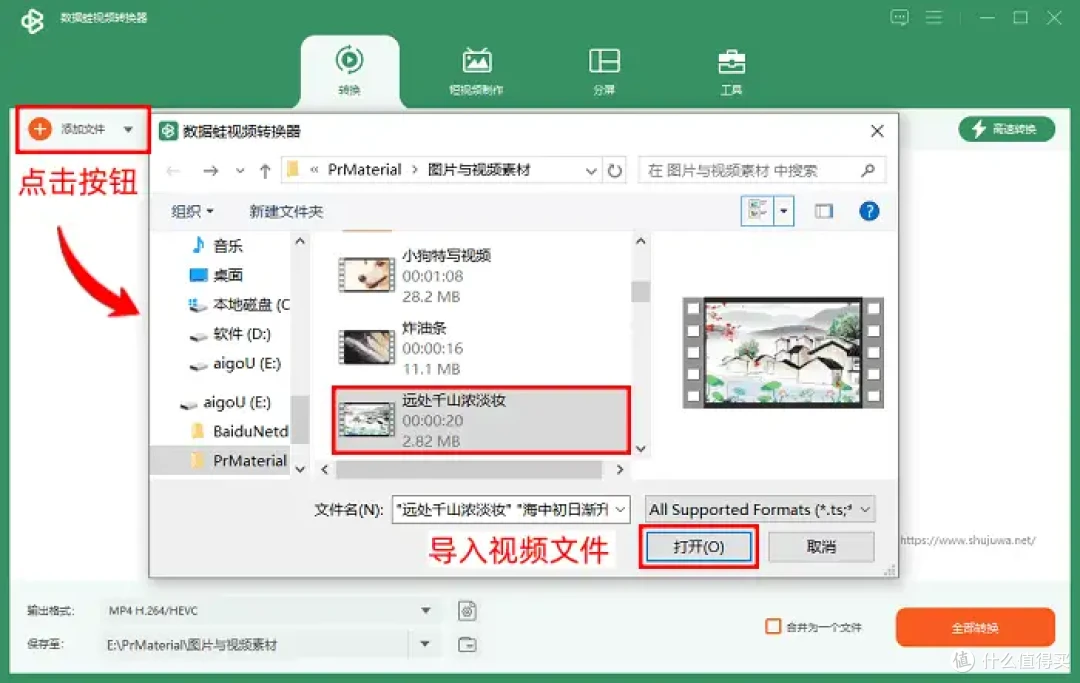Click the 高速转换 button
The height and width of the screenshot is (683, 1080).
pos(1006,129)
